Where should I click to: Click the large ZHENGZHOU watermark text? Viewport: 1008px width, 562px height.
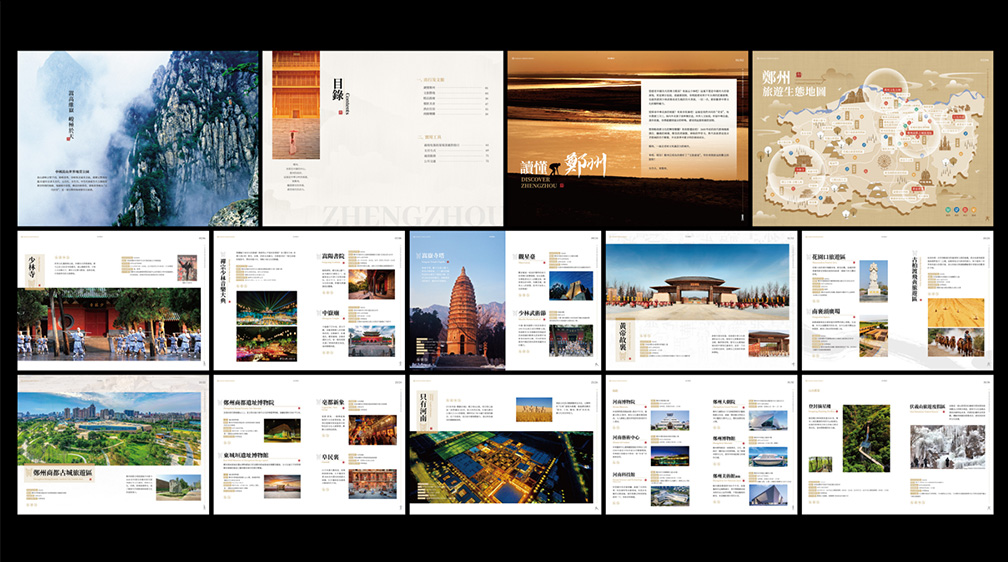point(411,215)
